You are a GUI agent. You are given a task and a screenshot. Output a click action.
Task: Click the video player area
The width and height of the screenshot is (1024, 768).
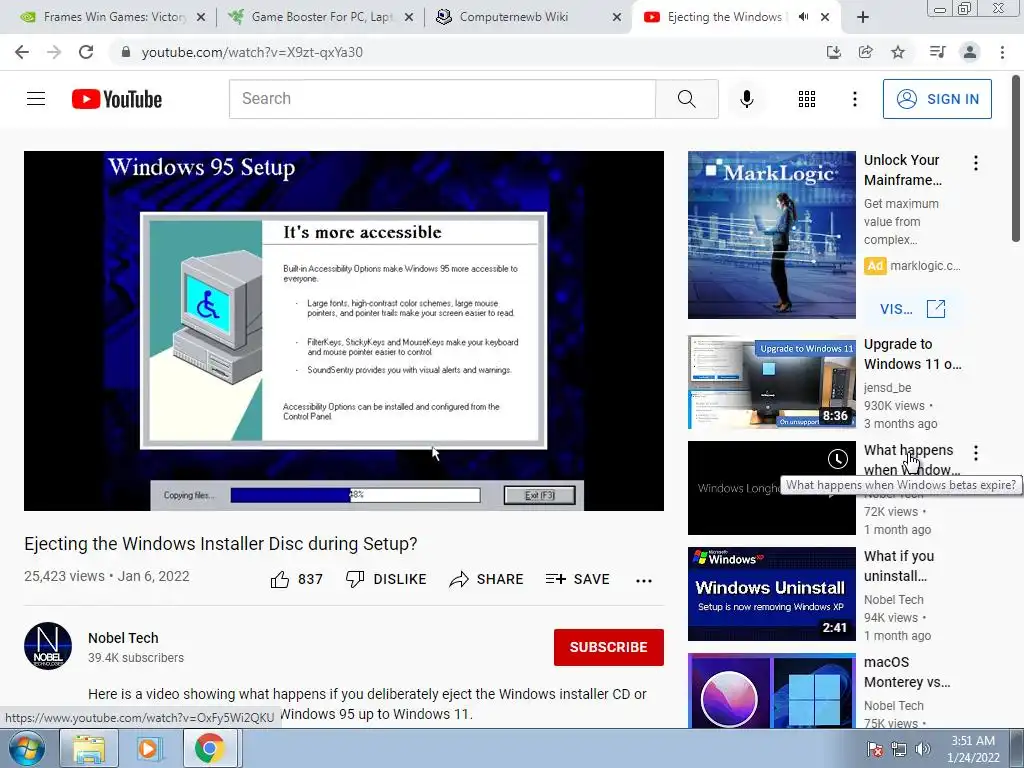[x=344, y=330]
